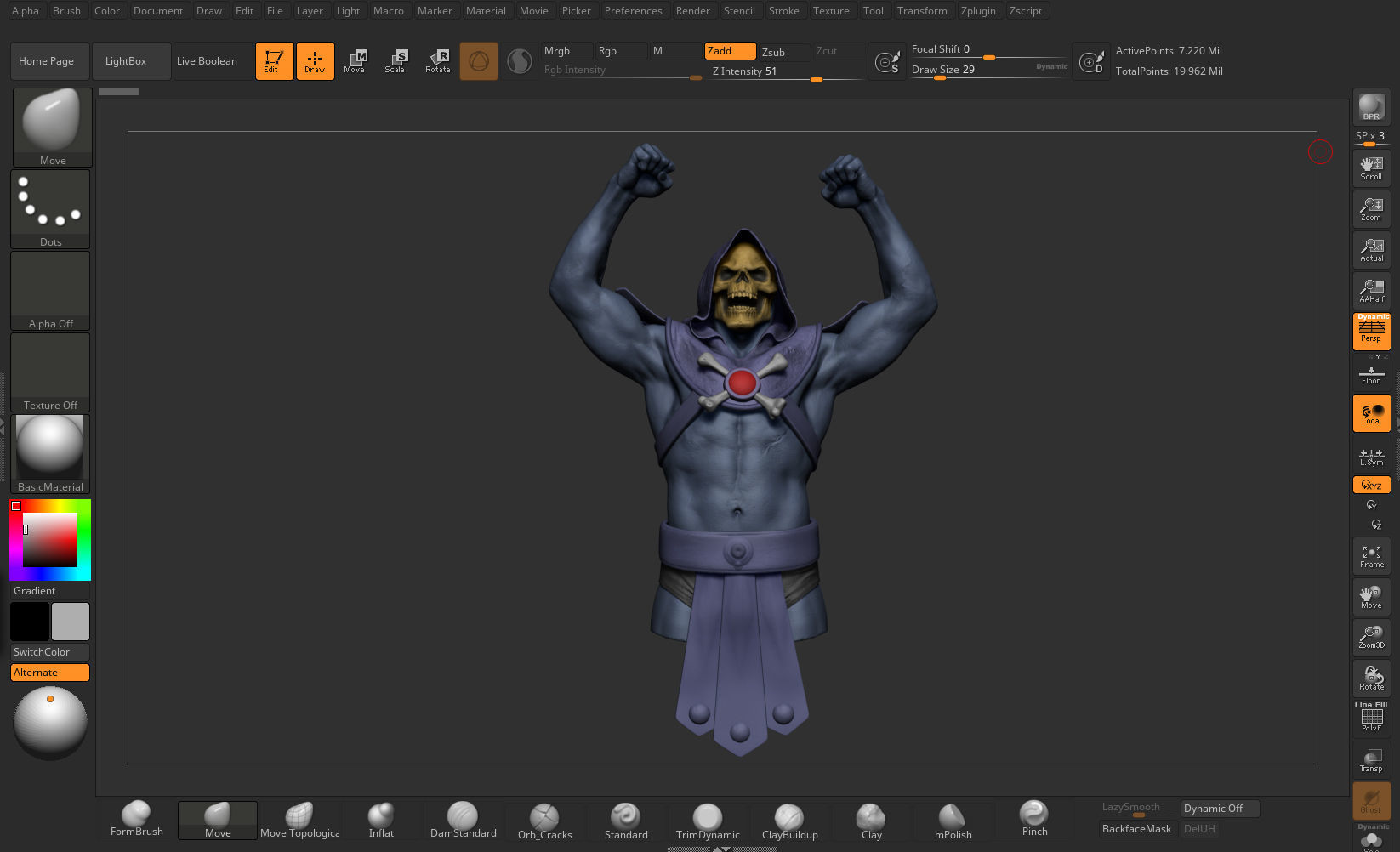Select the FormBrush brush
The image size is (1400, 852).
[137, 820]
